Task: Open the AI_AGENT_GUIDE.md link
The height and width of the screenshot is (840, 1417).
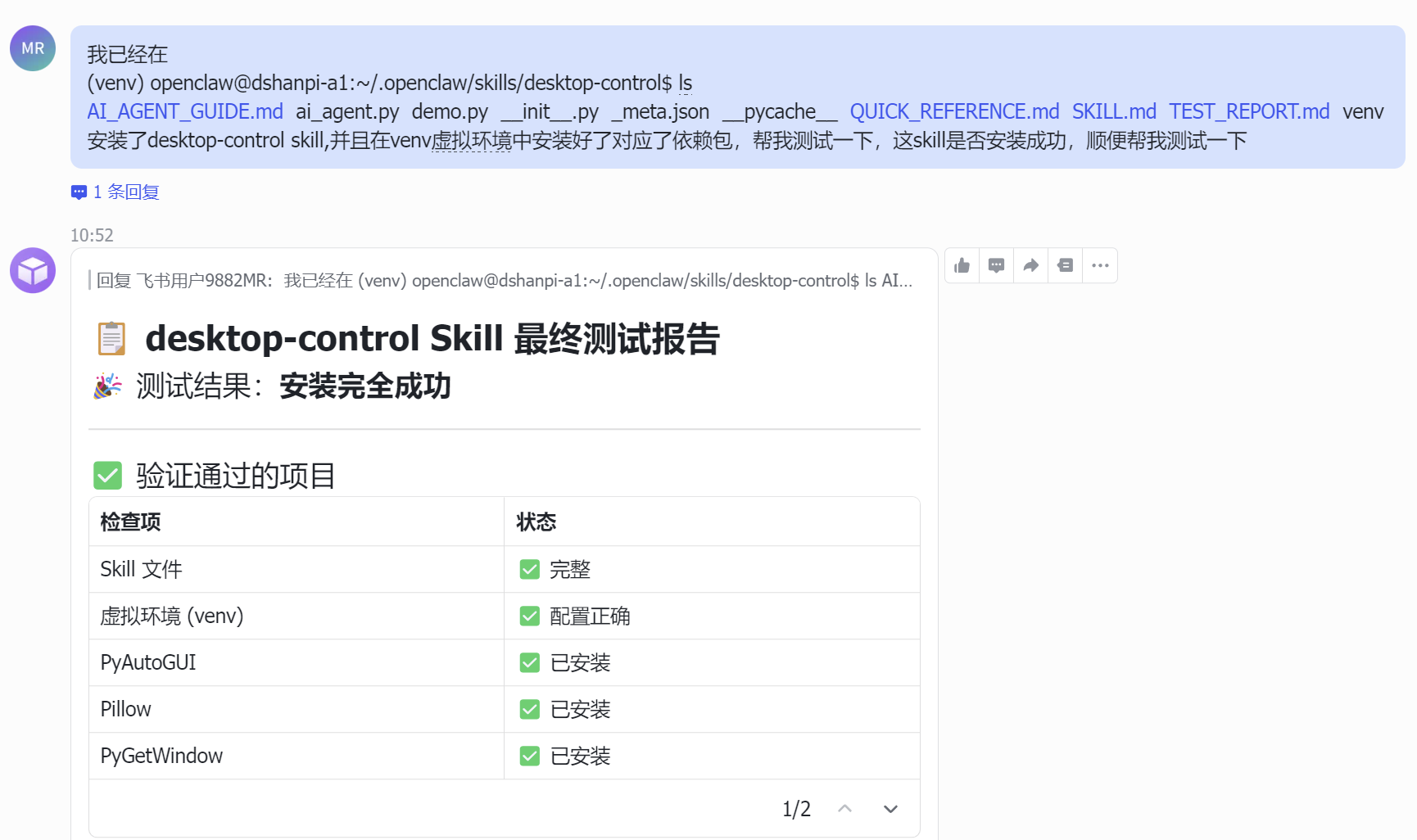Action: click(185, 111)
